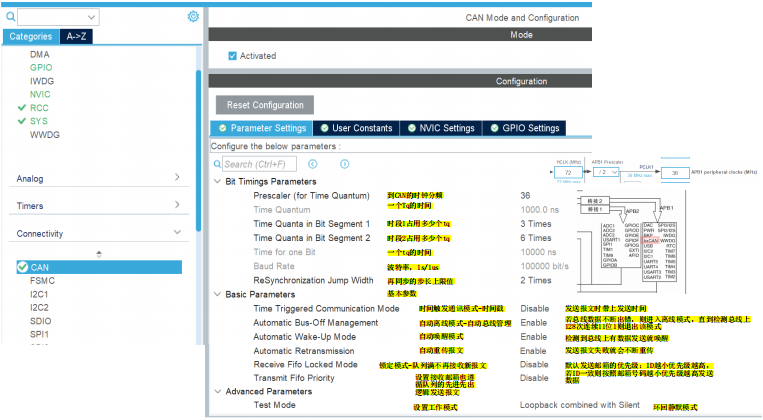Screen dimensions: 763x420
Task: Open the User Constants tab
Action: pos(356,128)
